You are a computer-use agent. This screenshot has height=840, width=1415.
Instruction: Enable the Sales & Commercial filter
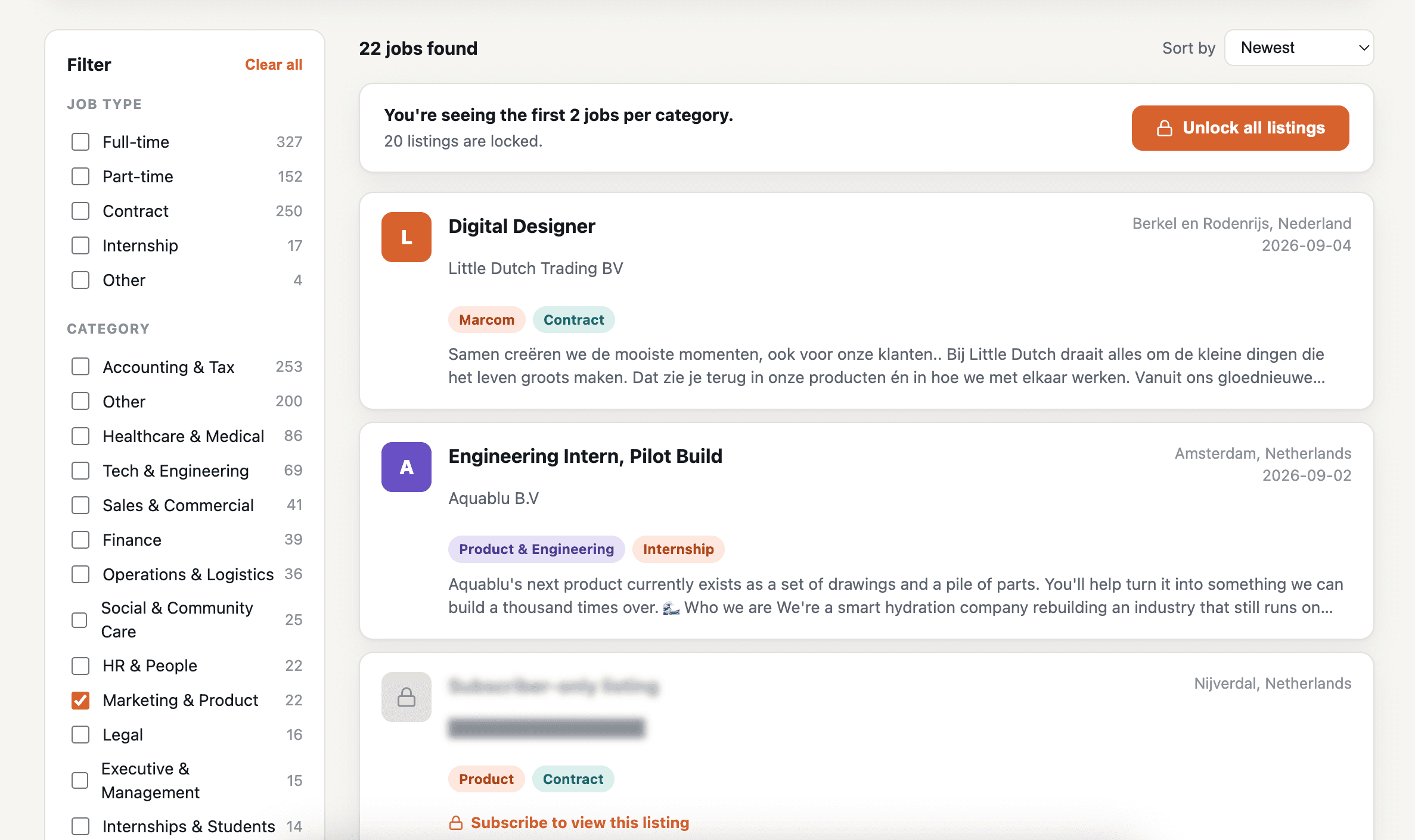[x=80, y=505]
